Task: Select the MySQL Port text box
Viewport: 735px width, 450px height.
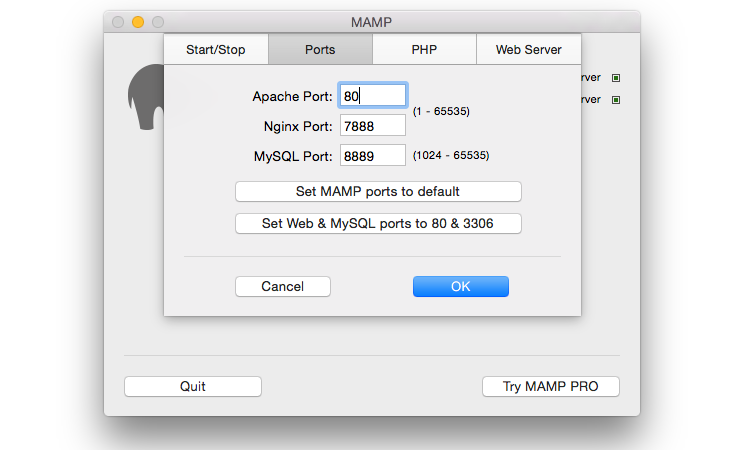Action: pos(372,155)
